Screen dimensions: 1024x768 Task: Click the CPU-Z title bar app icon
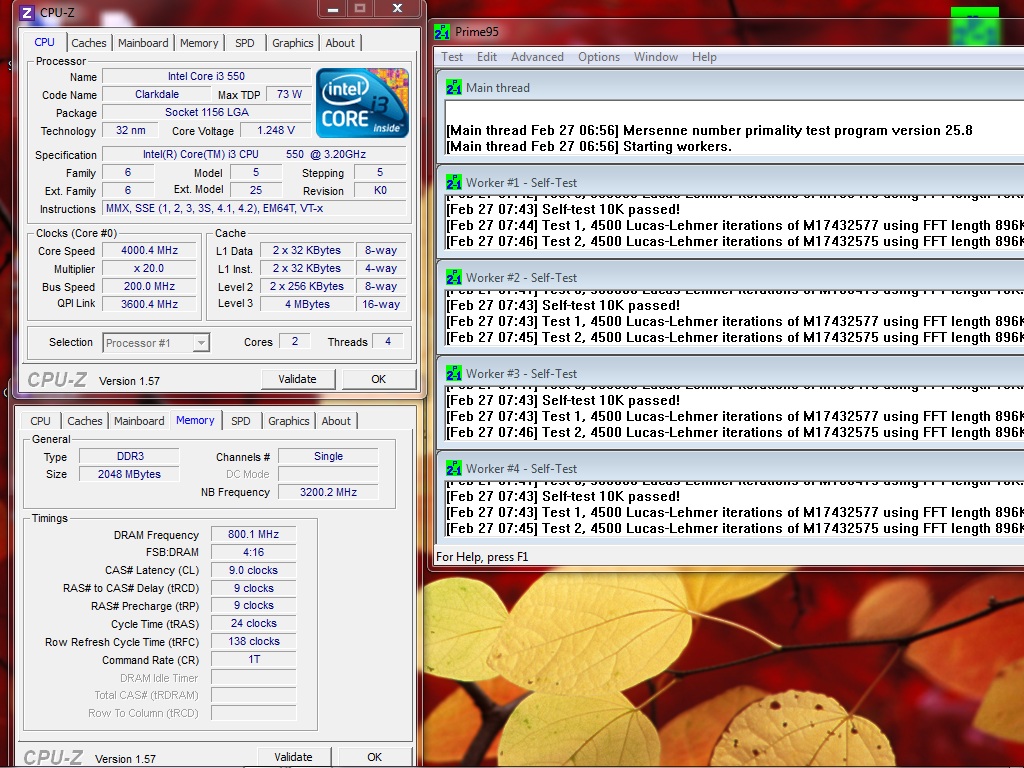27,12
